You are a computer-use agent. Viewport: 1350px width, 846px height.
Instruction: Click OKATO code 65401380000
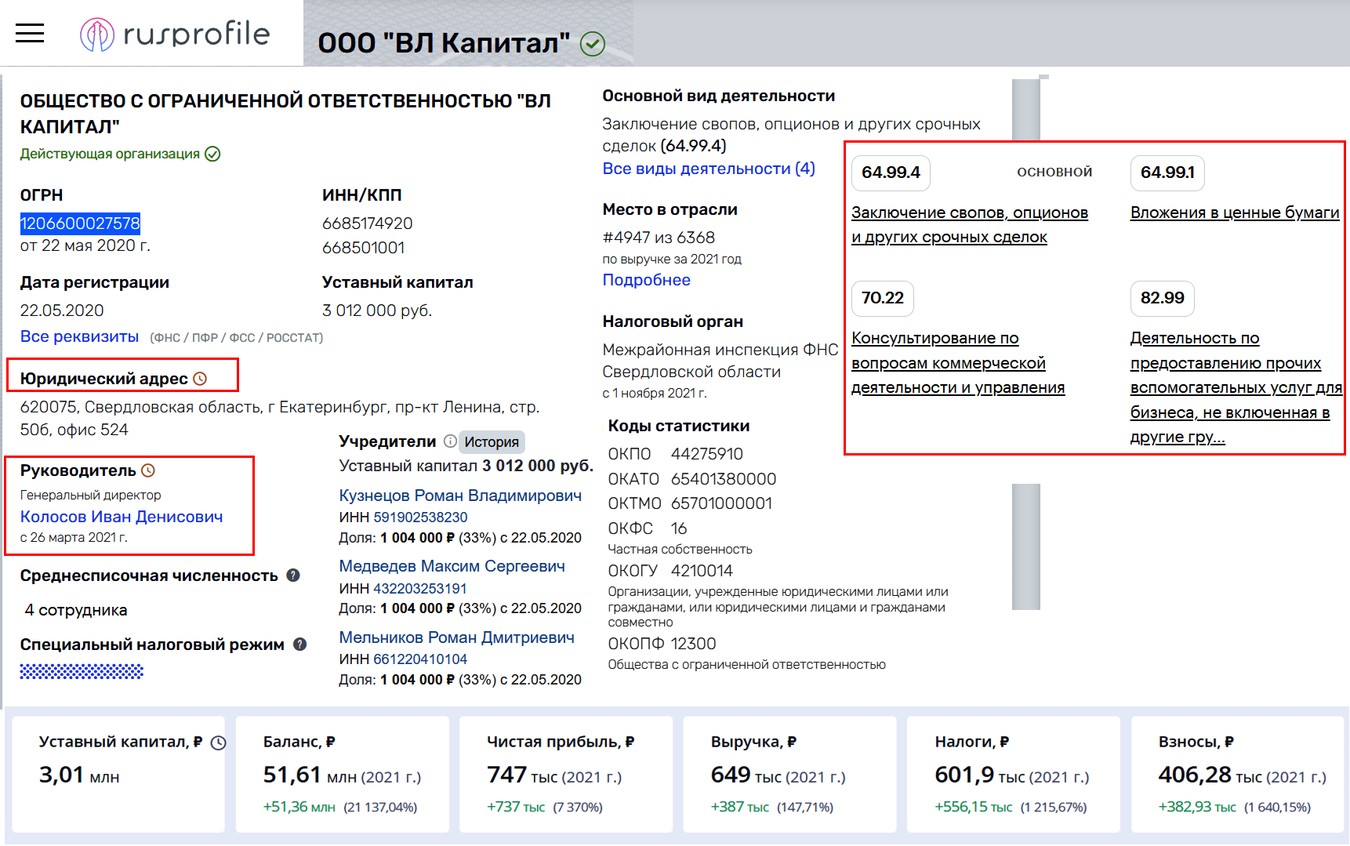coord(724,479)
